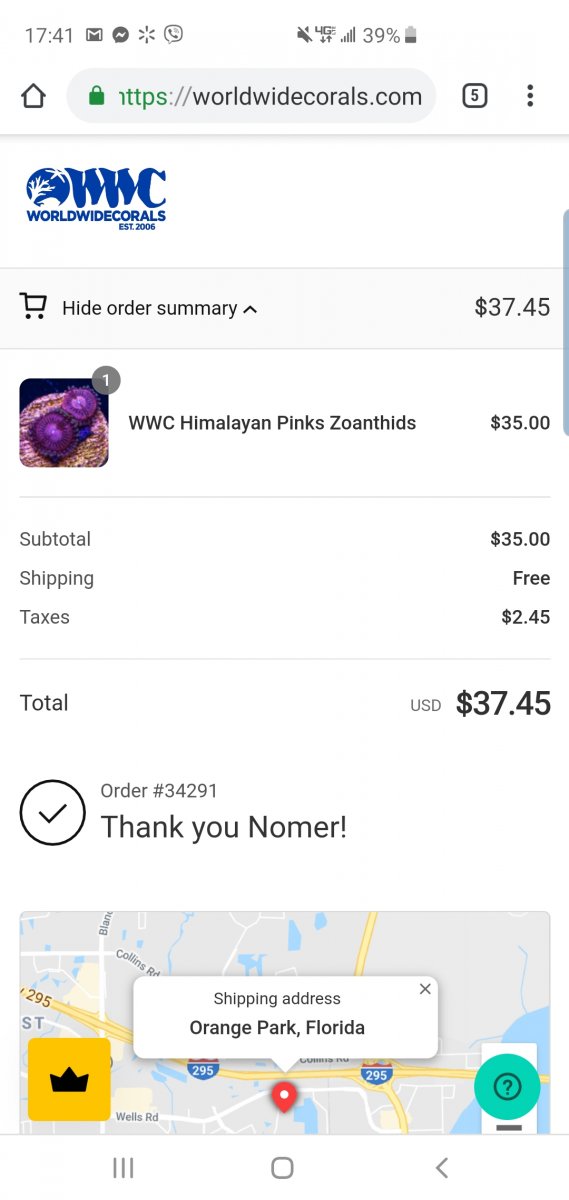Tap the yellow crown rewards icon
This screenshot has width=569, height=1200.
pyautogui.click(x=69, y=1079)
